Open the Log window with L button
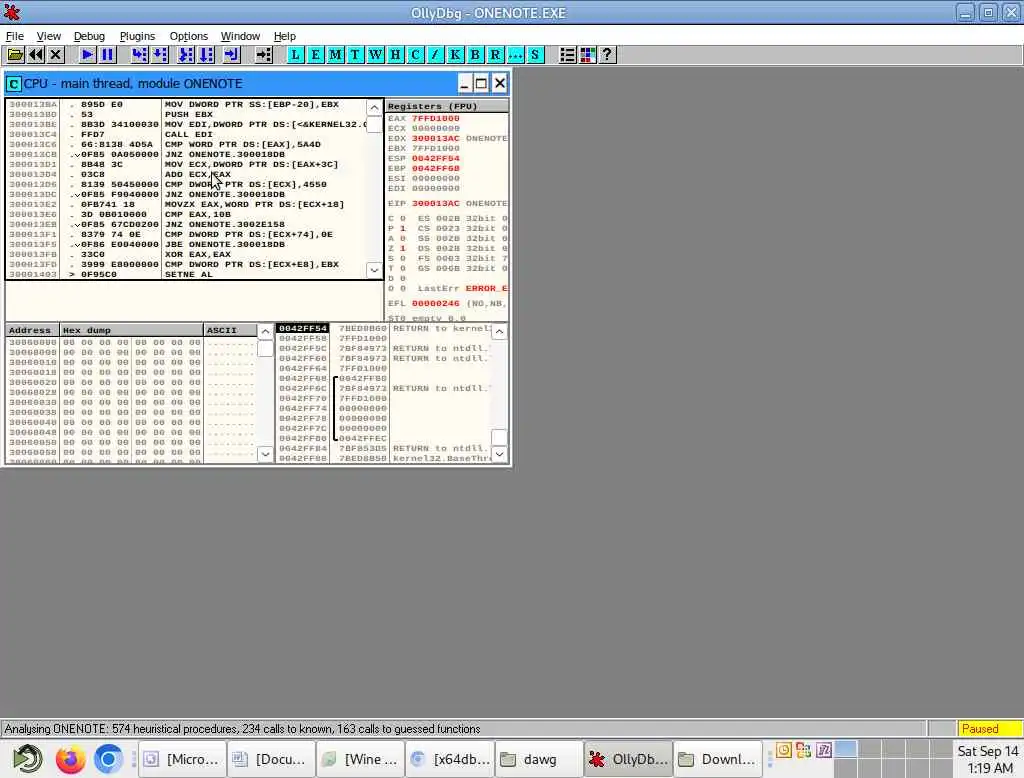Screen dimensions: 1024x778 [295, 55]
